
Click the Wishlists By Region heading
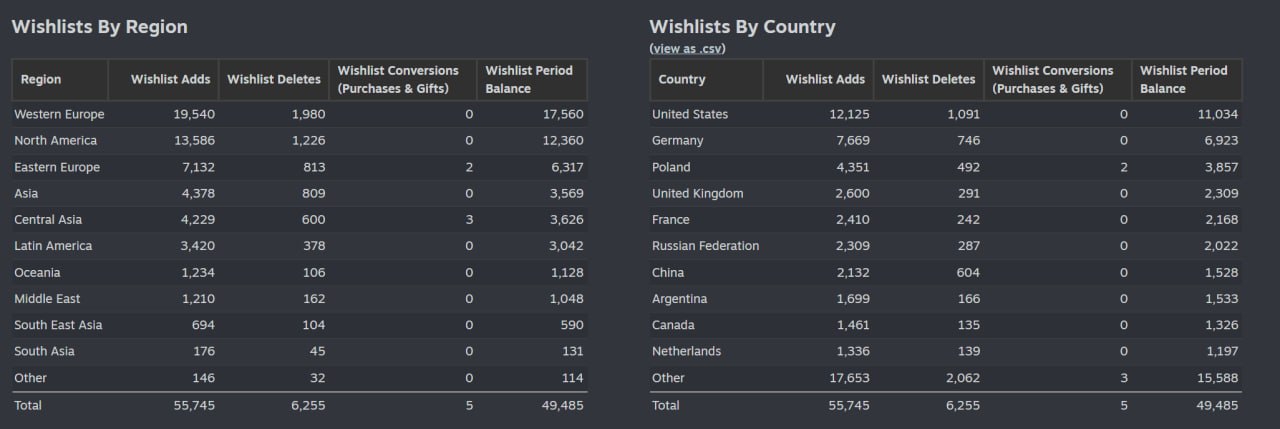(x=99, y=27)
